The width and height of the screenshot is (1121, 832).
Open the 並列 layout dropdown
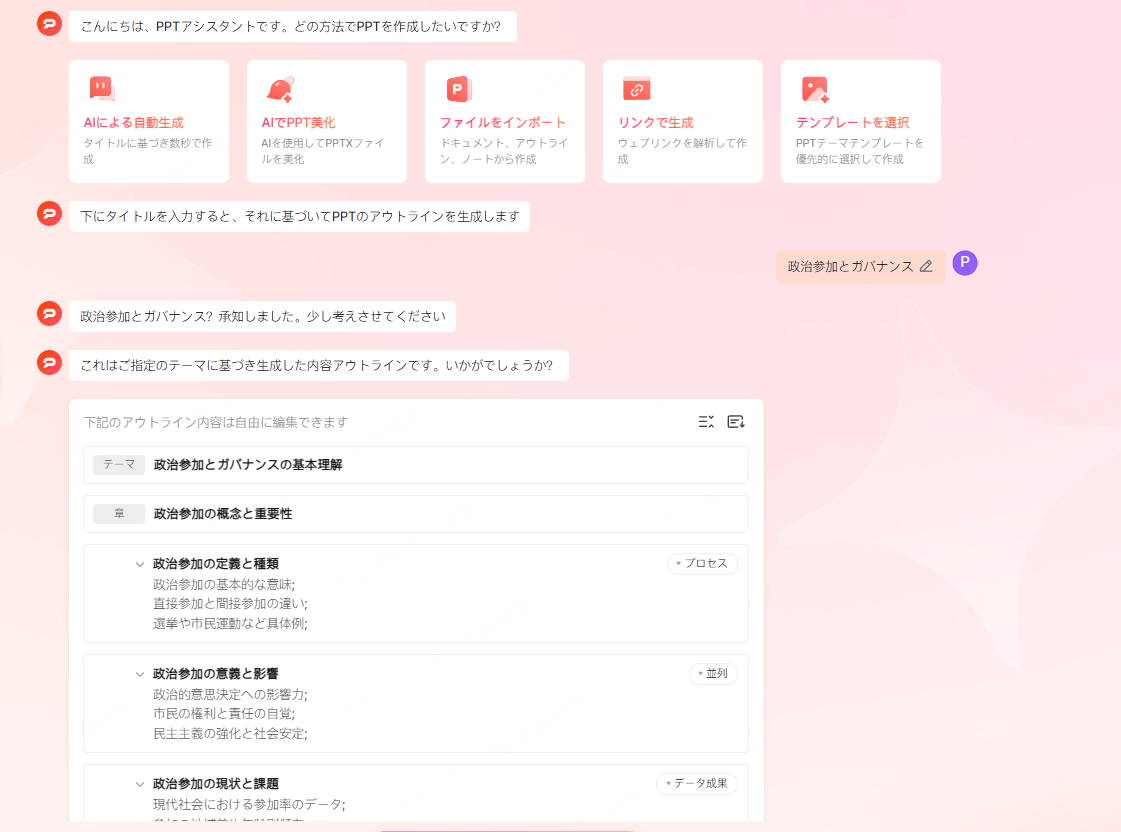713,674
